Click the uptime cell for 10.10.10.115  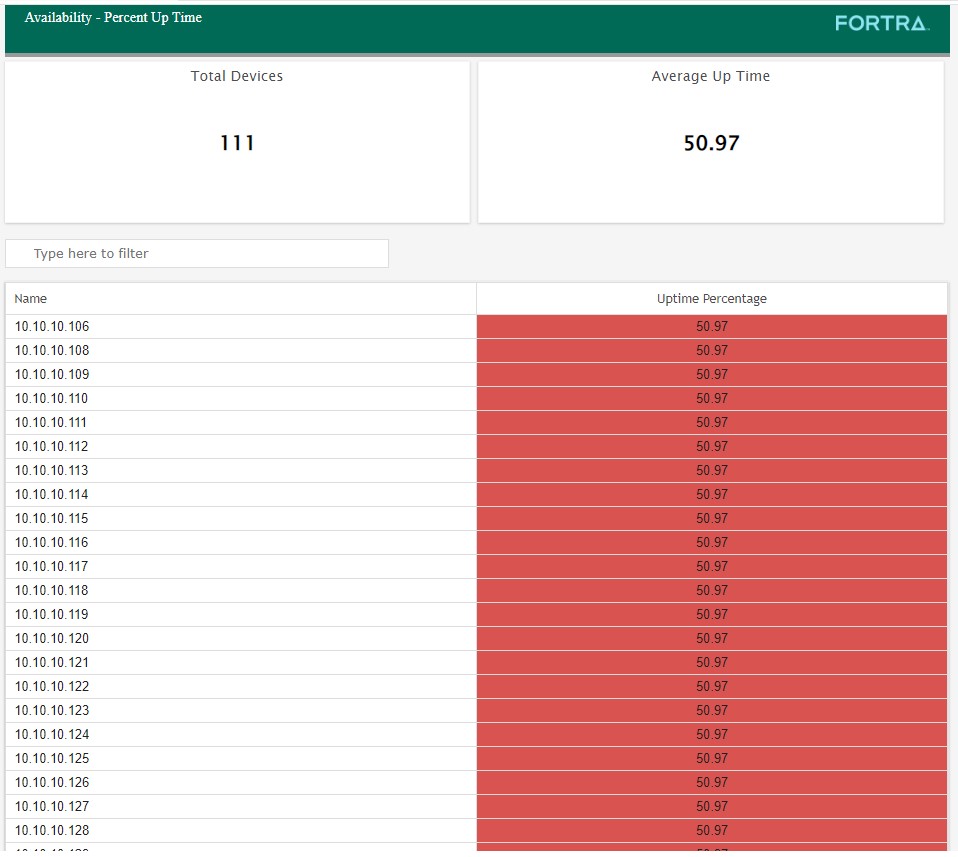712,519
